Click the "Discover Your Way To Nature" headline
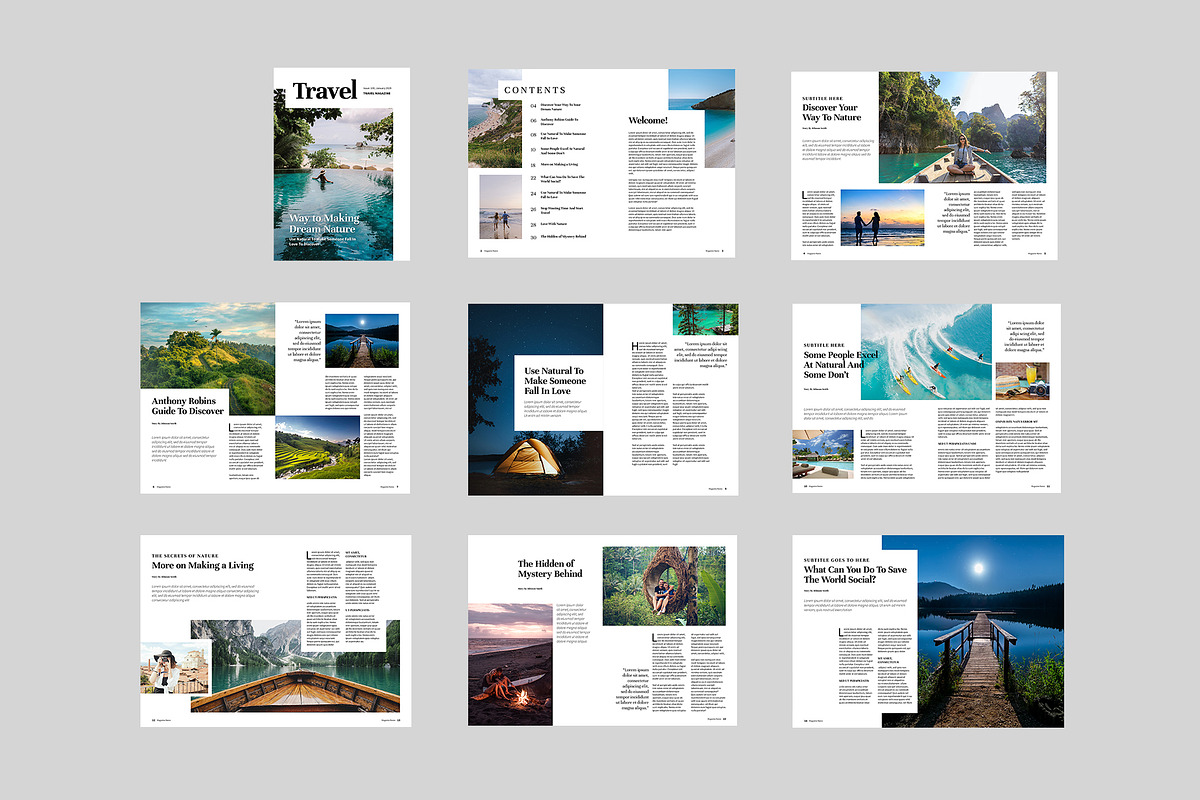Image resolution: width=1200 pixels, height=800 pixels. (x=831, y=112)
